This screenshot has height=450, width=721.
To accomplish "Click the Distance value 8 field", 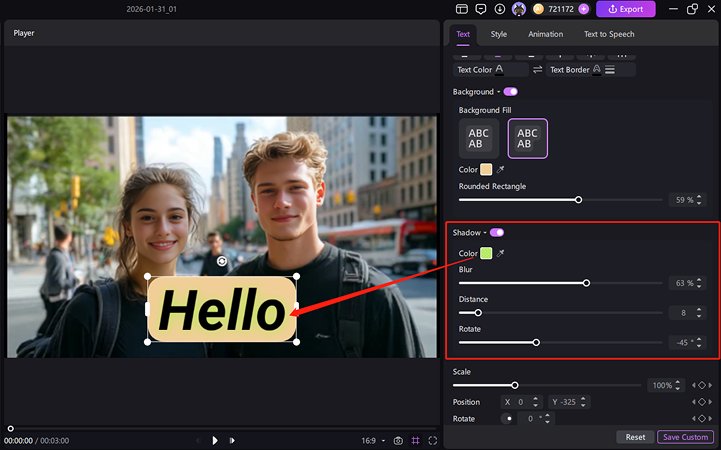I will (682, 313).
